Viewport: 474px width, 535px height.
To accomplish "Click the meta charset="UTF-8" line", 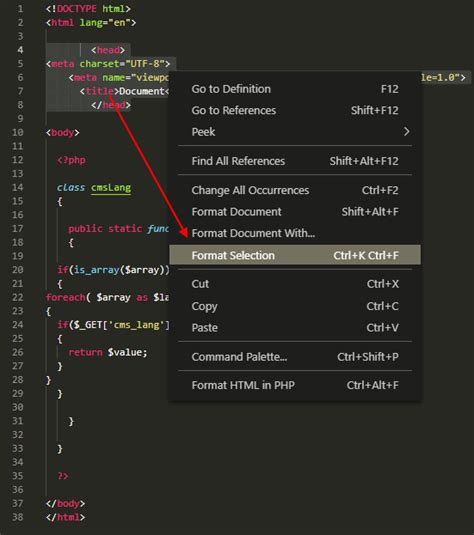I will 108,64.
